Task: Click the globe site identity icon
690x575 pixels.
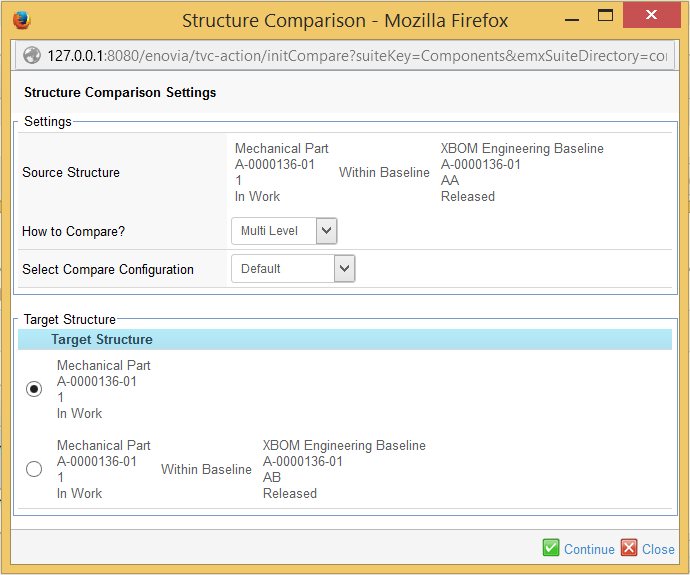Action: pyautogui.click(x=32, y=56)
